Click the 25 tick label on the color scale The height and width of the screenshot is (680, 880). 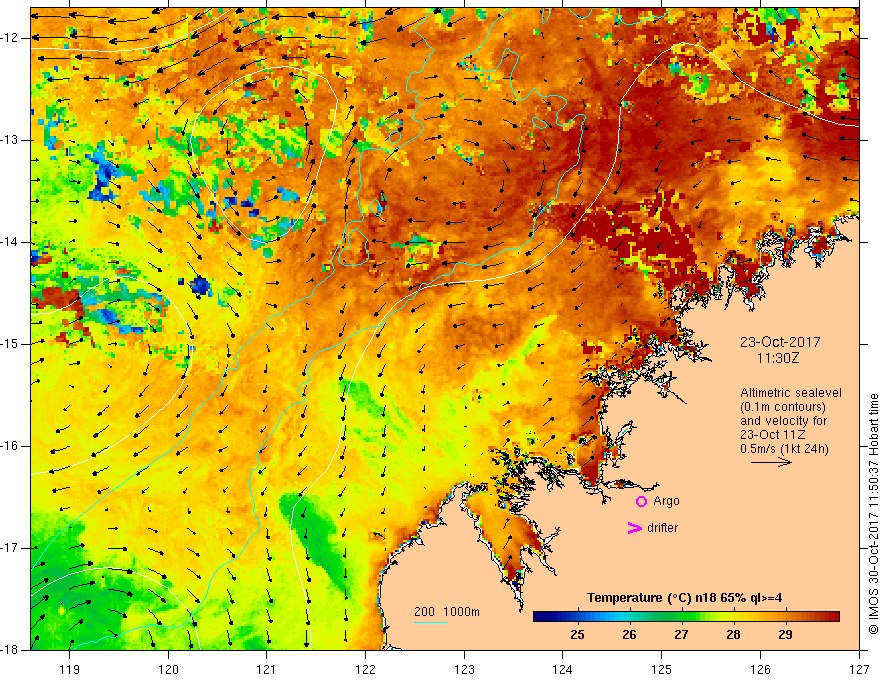pos(577,635)
